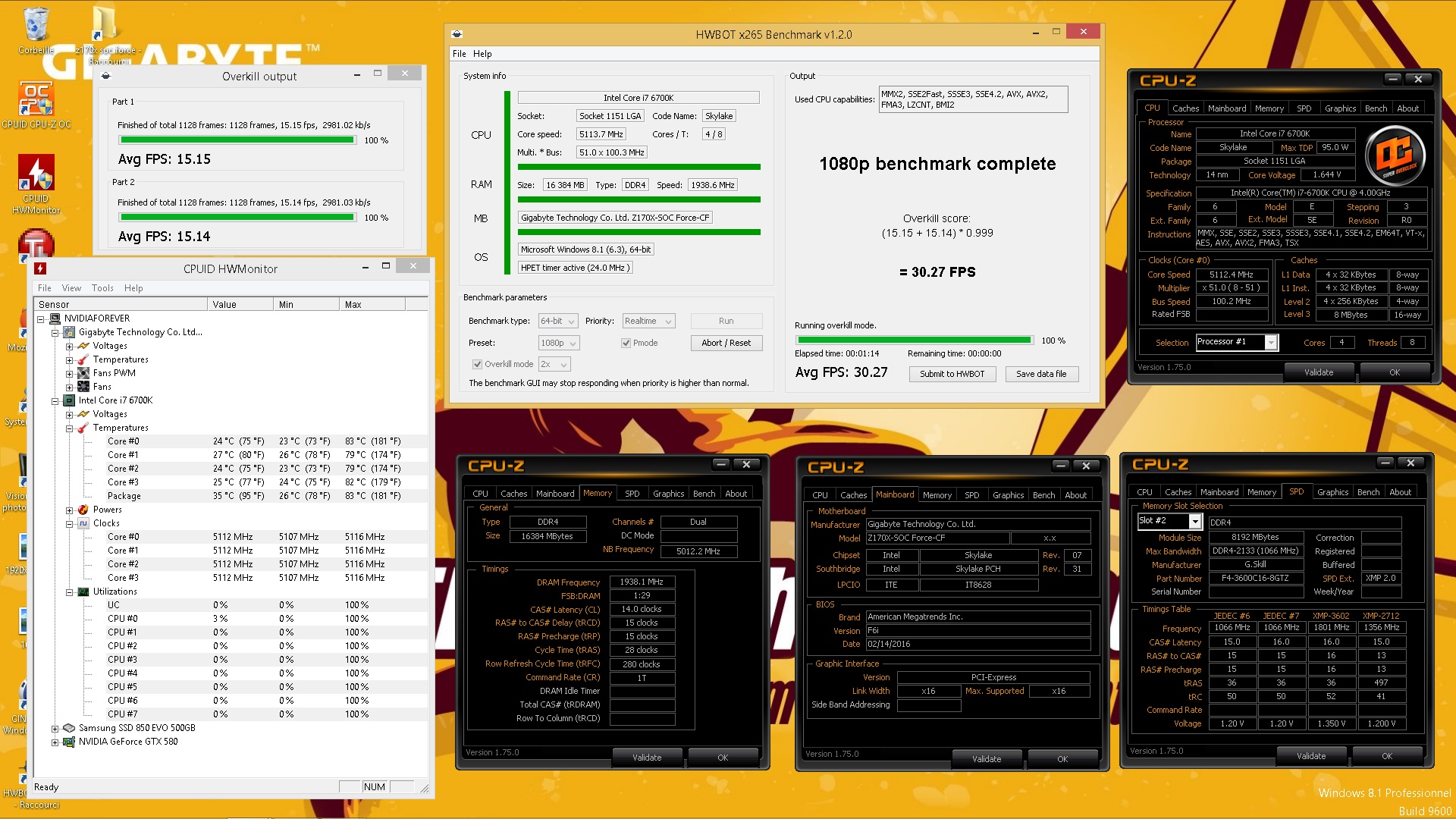
Task: Click the OC Super Overclock logo in CPU-Z
Action: (1395, 155)
